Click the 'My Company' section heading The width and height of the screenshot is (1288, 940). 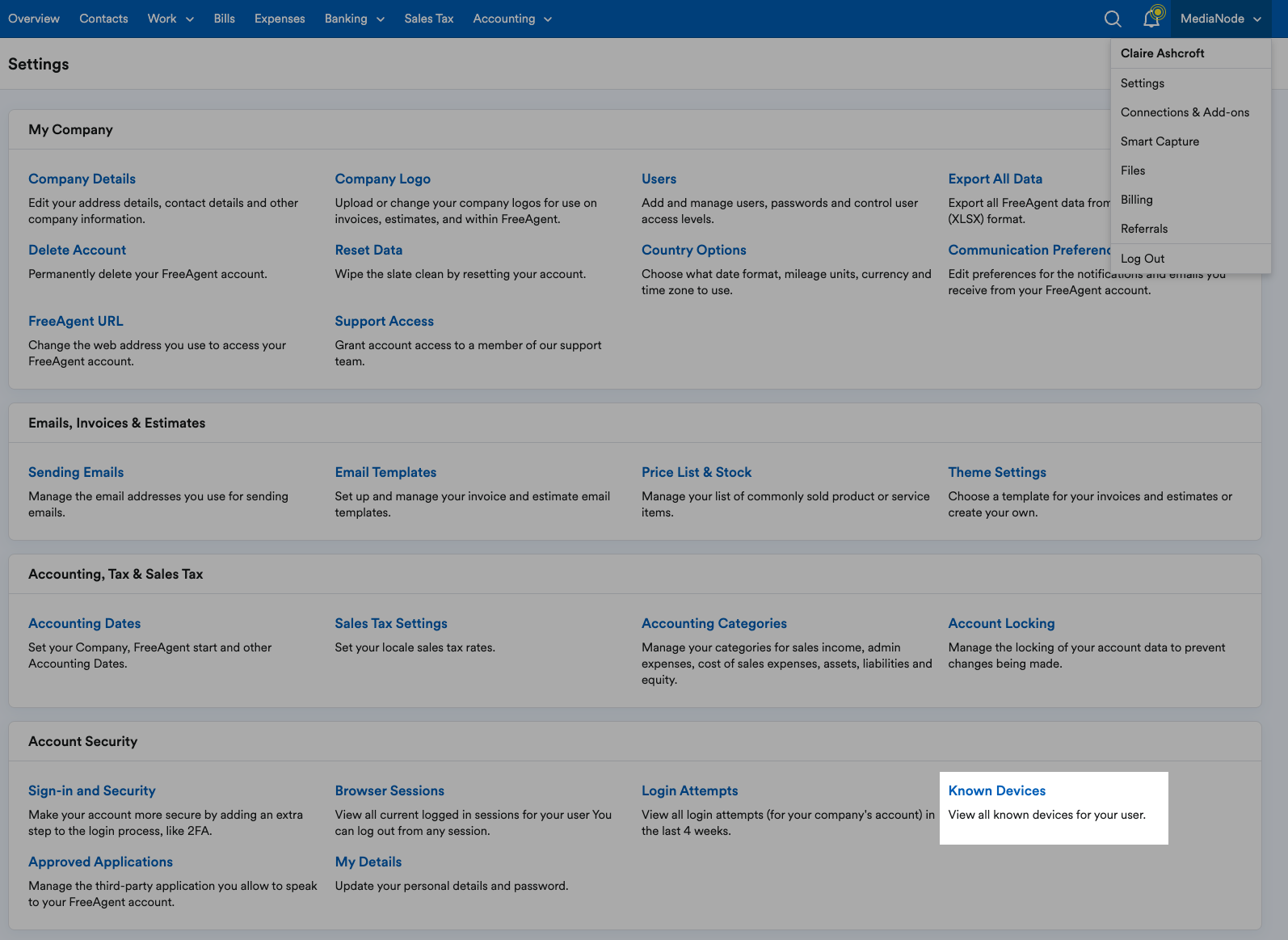[x=70, y=129]
